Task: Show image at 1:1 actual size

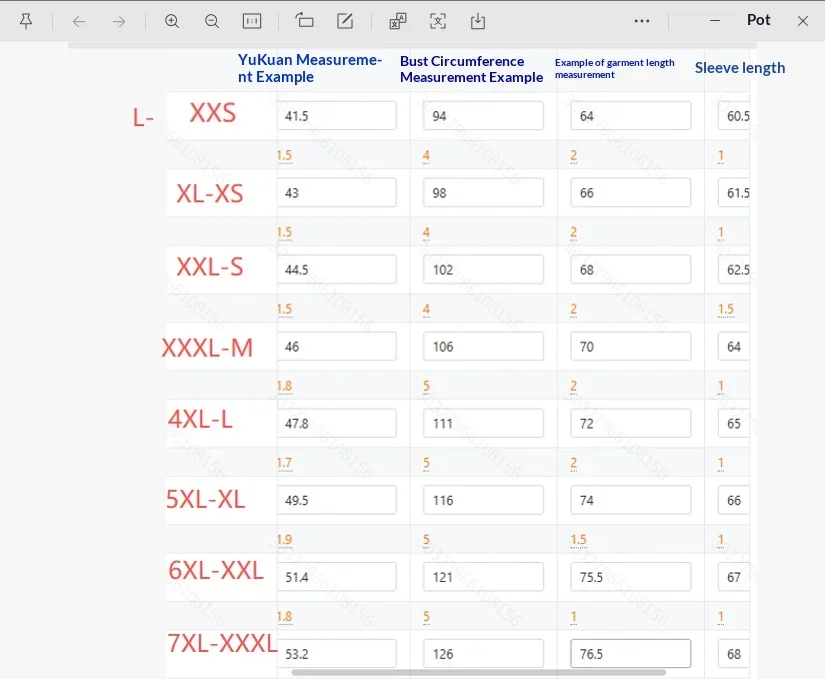Action: point(252,21)
